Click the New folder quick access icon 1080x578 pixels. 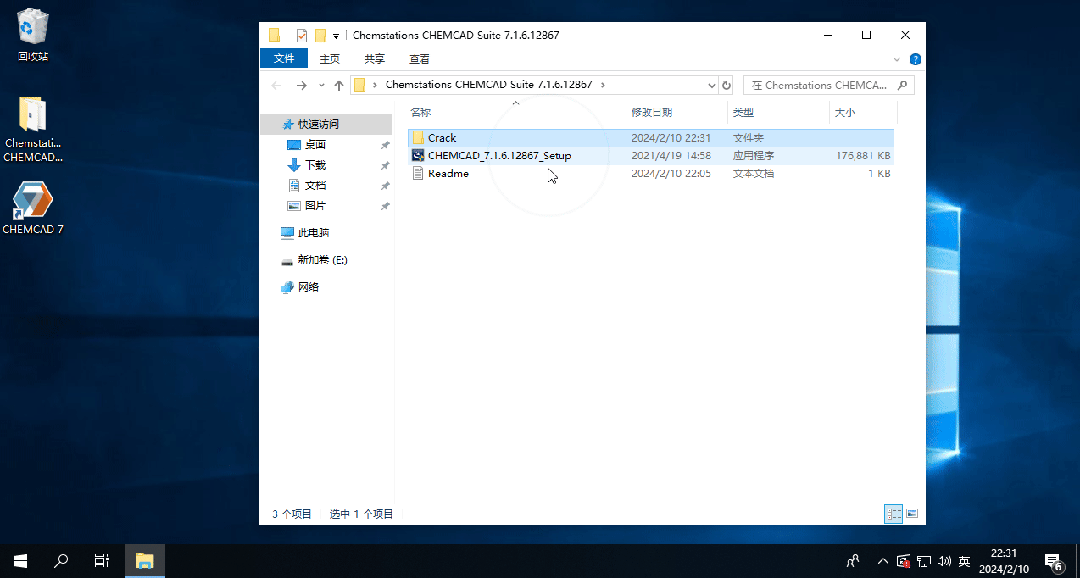click(x=320, y=35)
